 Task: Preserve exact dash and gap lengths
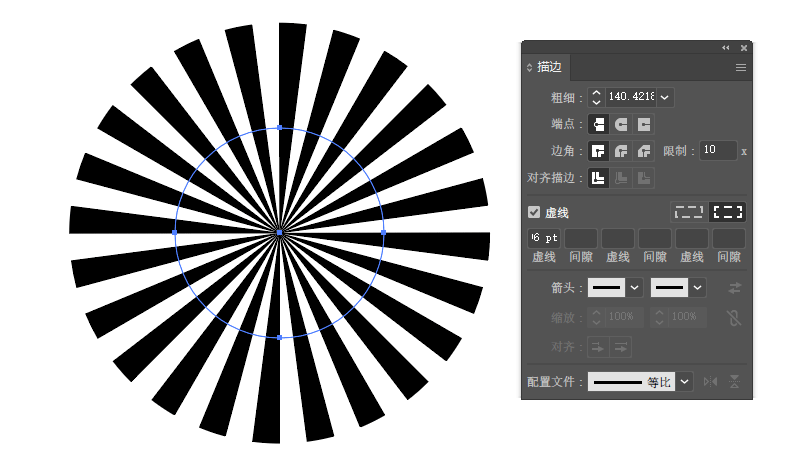pos(689,212)
